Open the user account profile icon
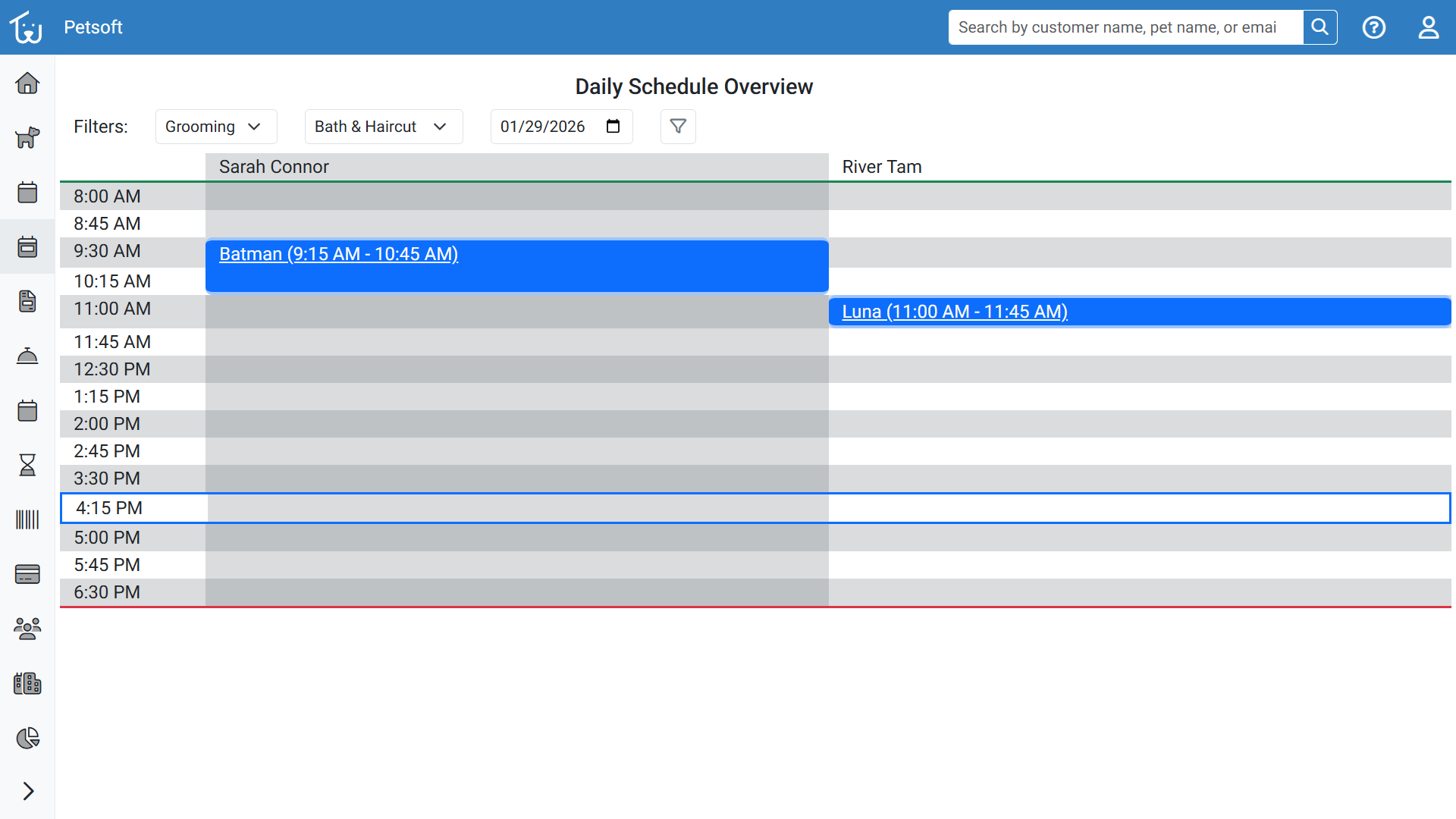This screenshot has width=1456, height=819. pyautogui.click(x=1428, y=27)
